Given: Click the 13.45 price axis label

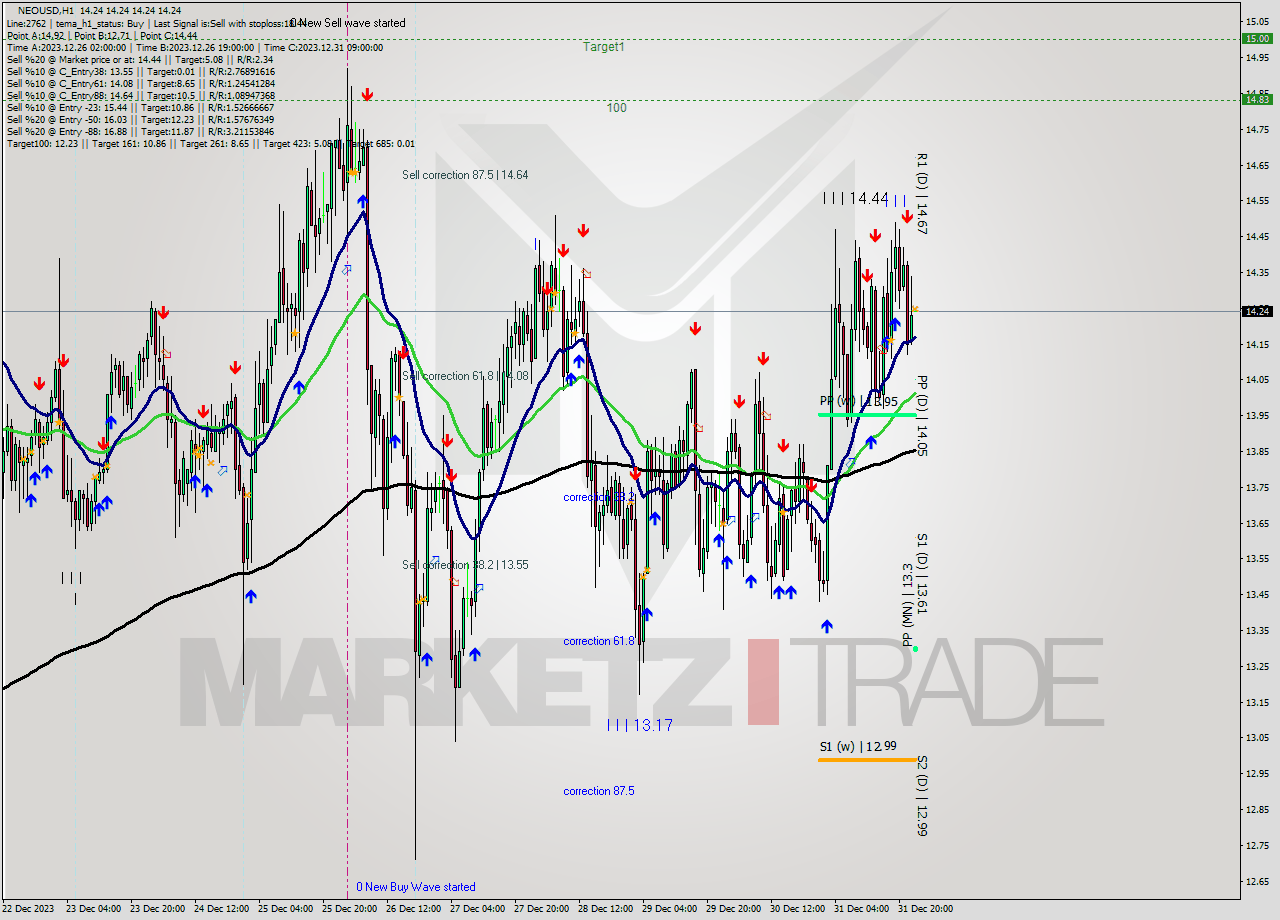Looking at the screenshot, I should [1256, 594].
